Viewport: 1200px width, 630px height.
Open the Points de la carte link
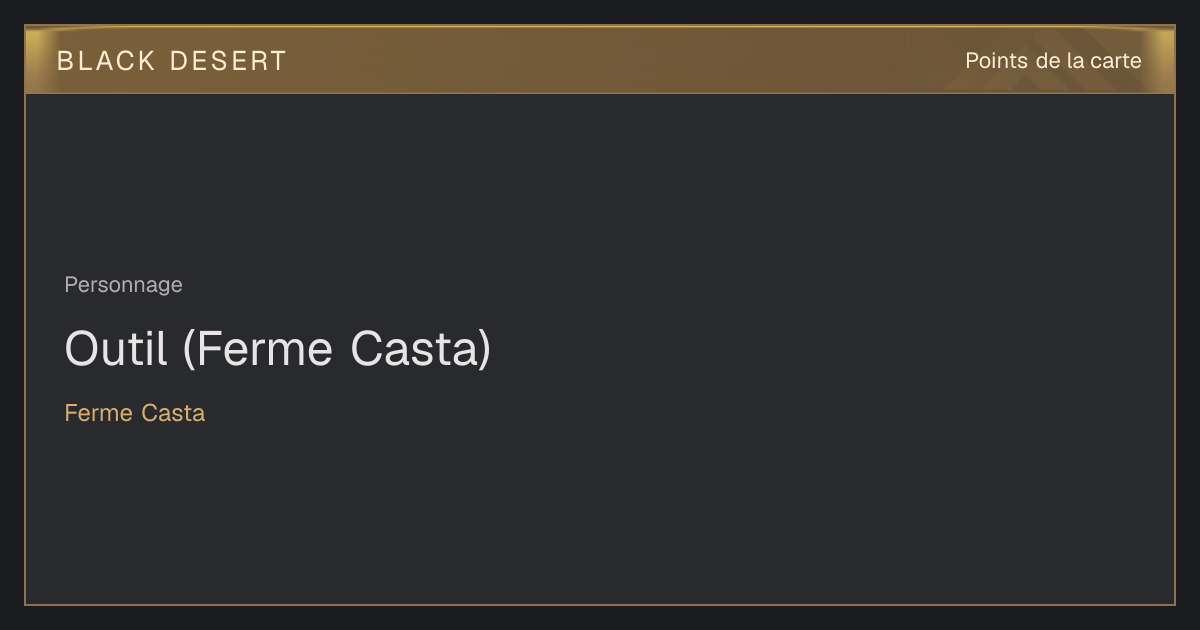click(1053, 61)
